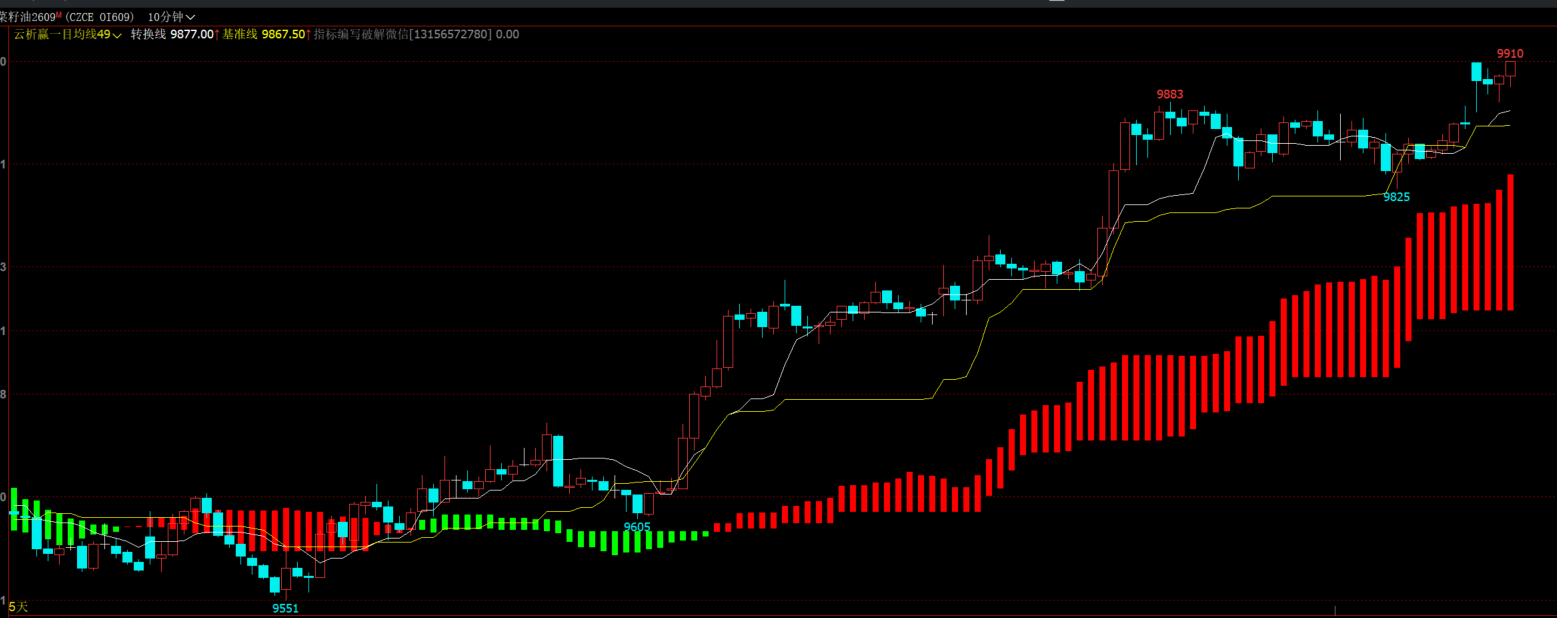Select the 9825 low price label
Screen dimensions: 1557x618
(x=1396, y=197)
